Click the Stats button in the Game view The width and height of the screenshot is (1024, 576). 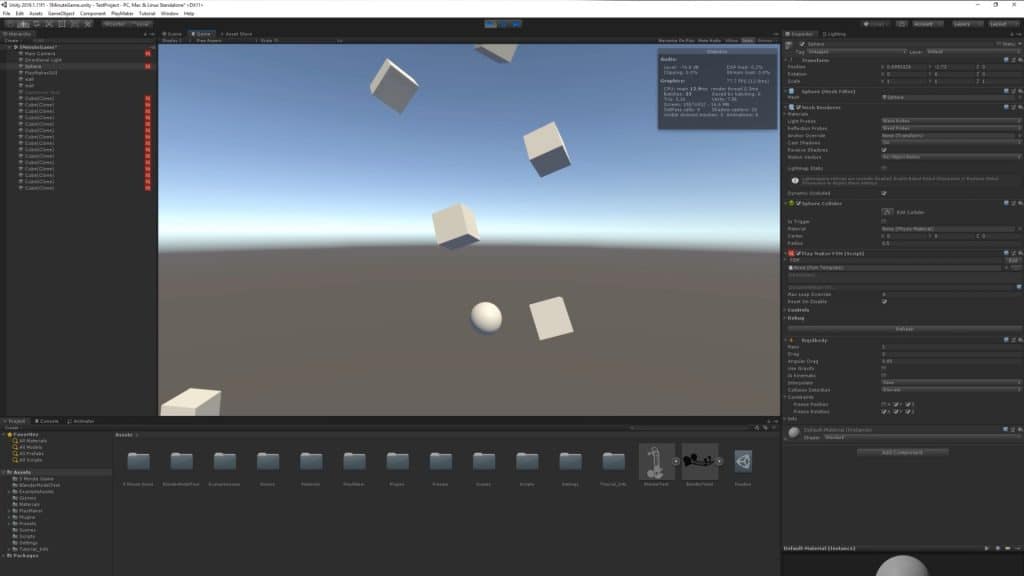click(747, 40)
